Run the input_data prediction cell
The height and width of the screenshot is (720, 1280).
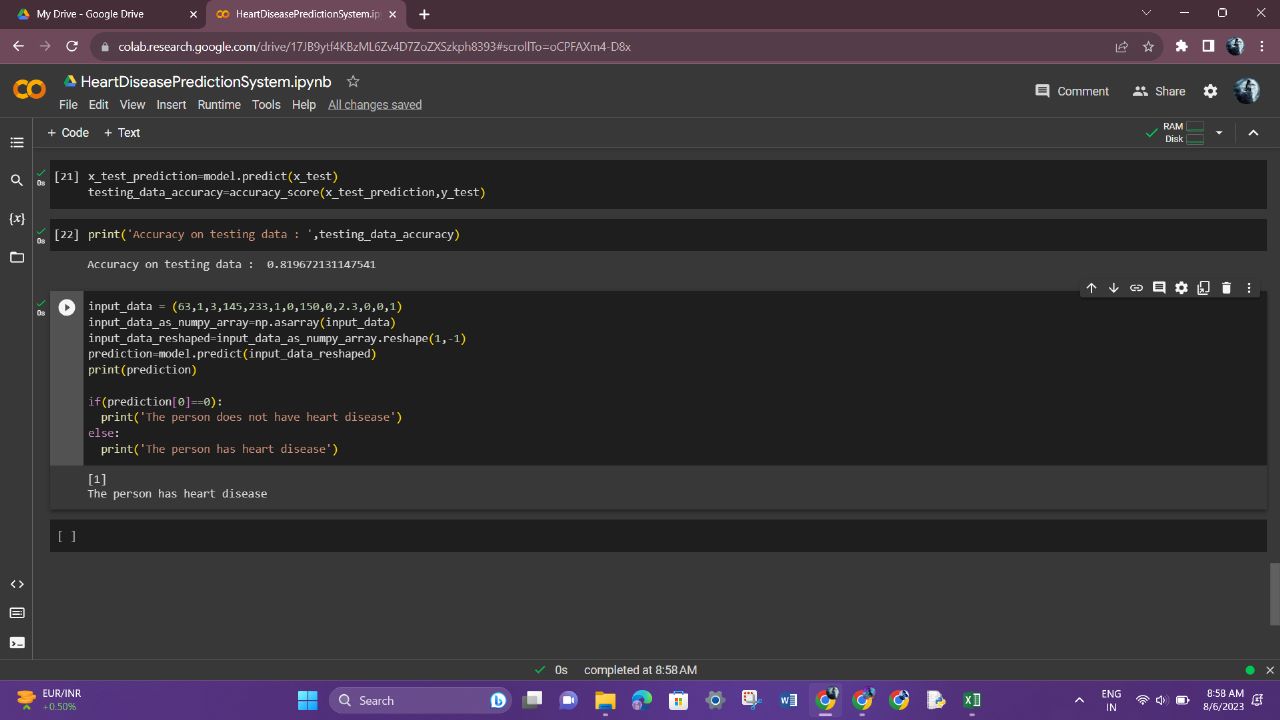[67, 308]
